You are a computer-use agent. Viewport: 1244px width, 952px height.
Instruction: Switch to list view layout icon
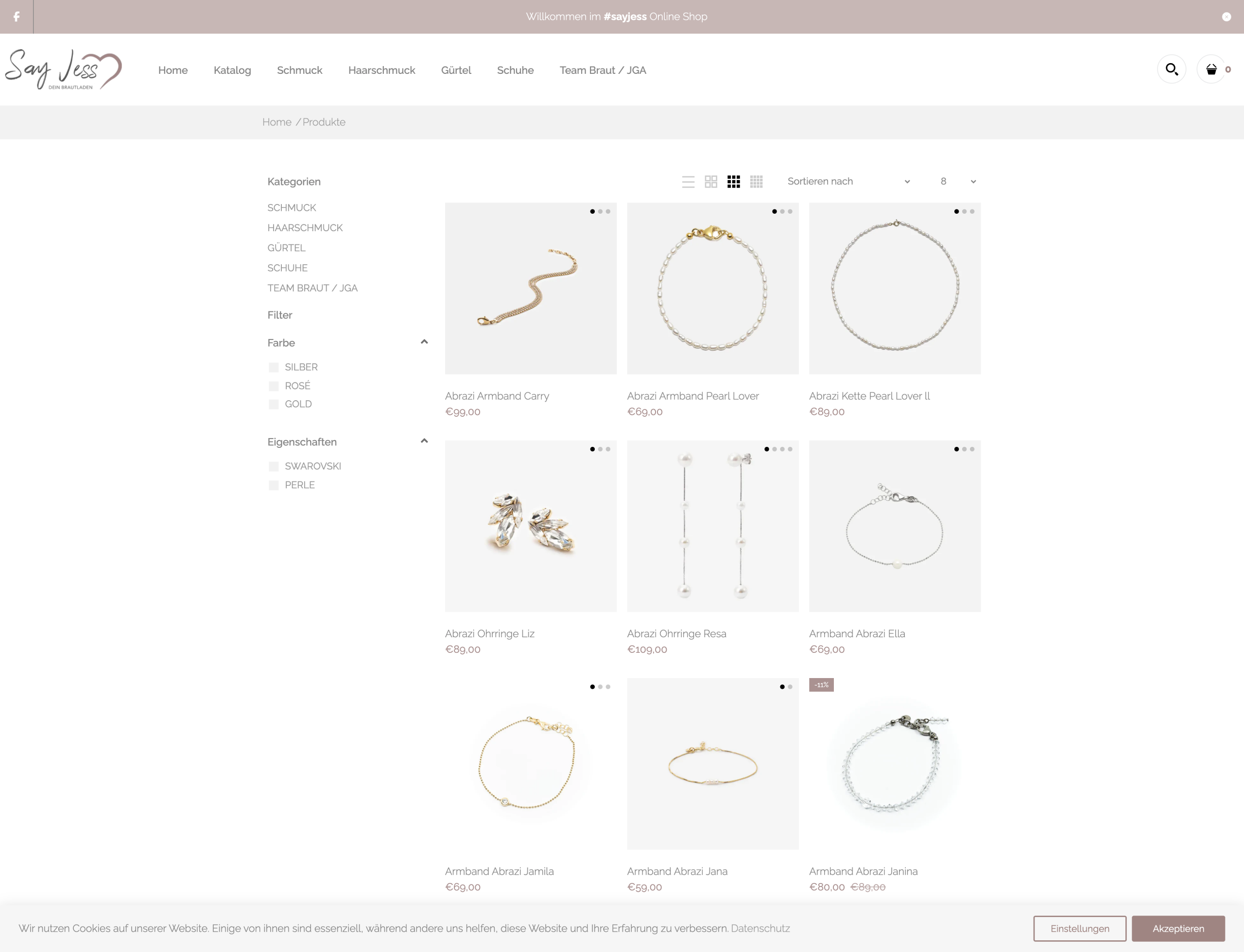coord(688,181)
